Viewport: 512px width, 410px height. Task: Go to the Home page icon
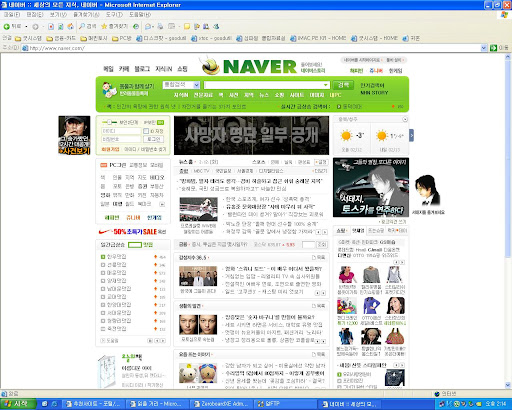(71, 26)
